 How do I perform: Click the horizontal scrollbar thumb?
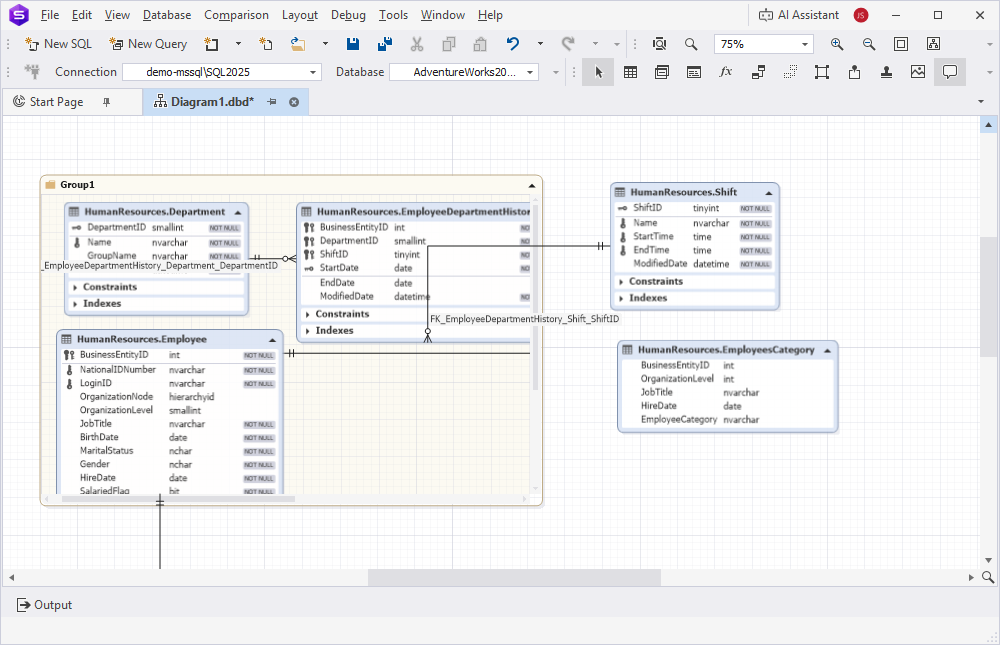[514, 577]
